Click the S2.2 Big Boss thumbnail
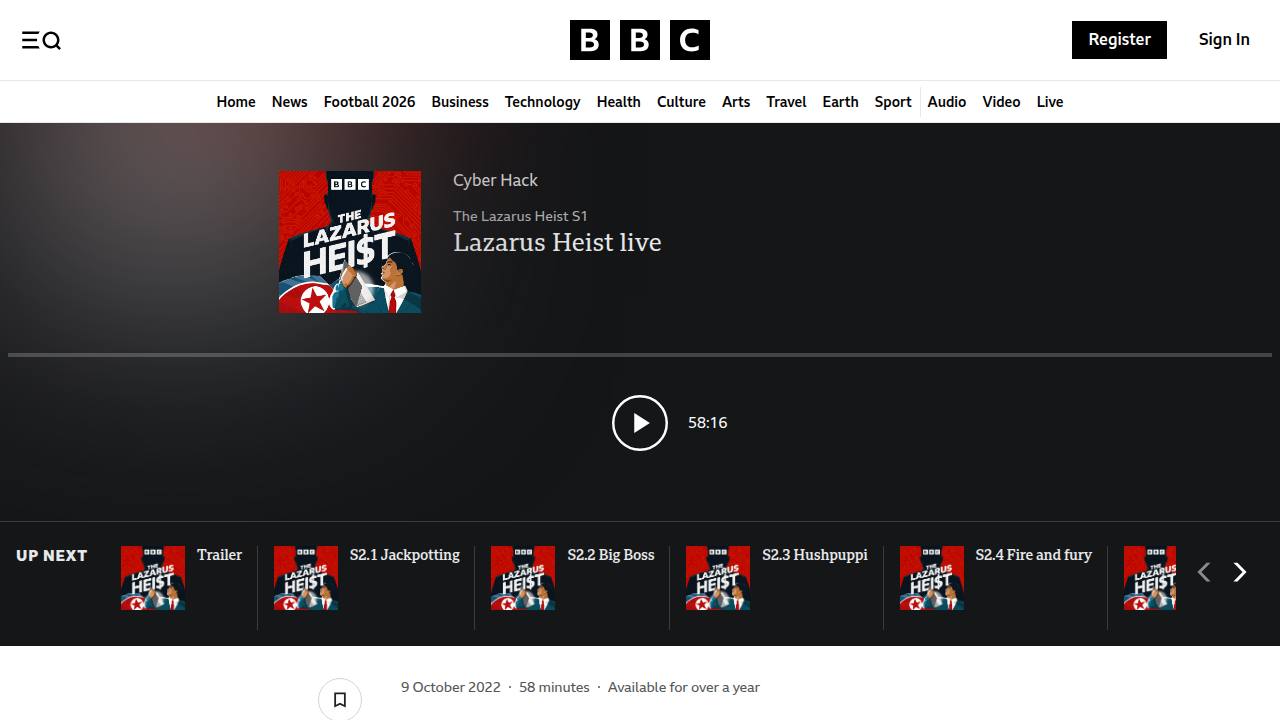Image resolution: width=1280 pixels, height=720 pixels. [523, 578]
